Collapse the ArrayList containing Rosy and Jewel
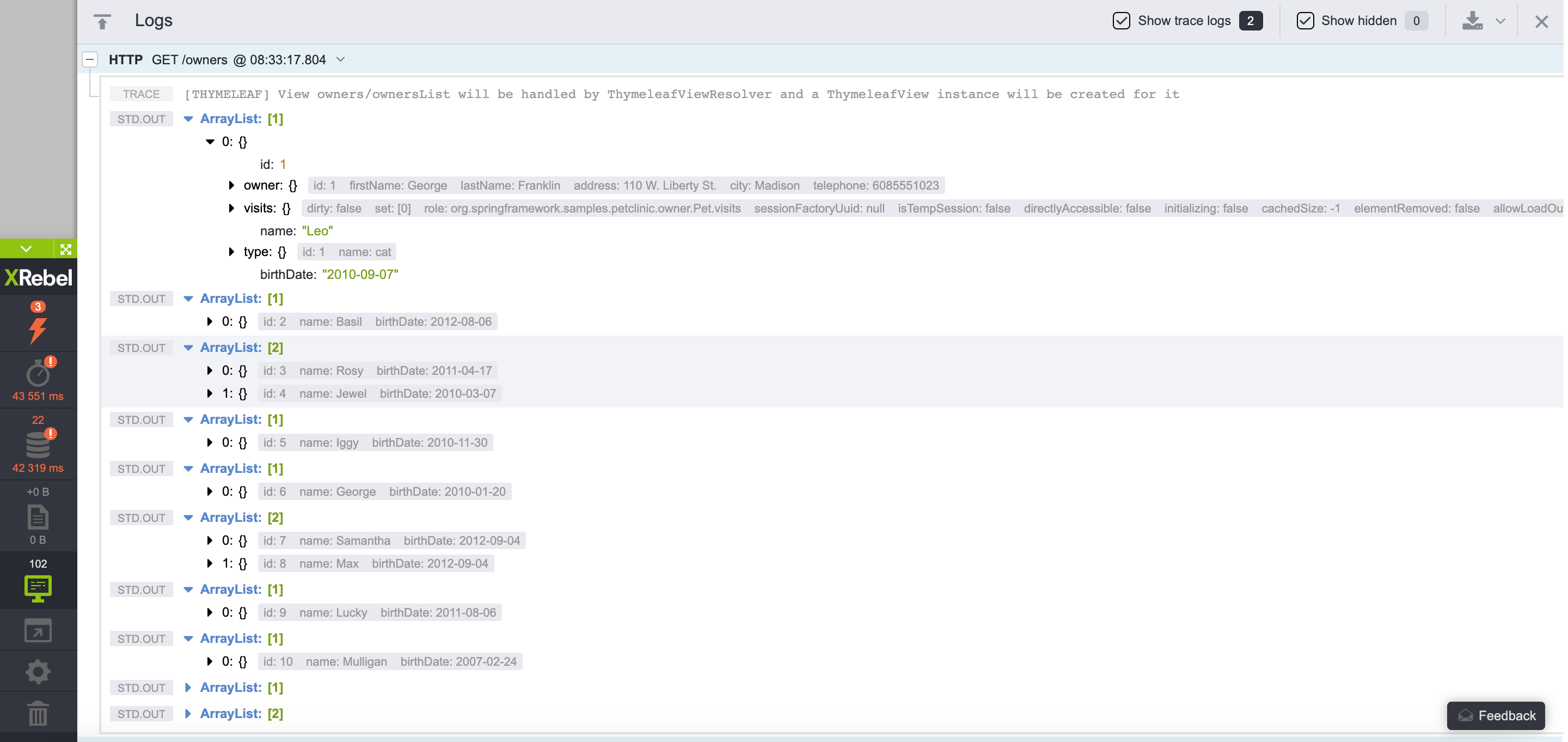This screenshot has width=1568, height=742. coord(188,348)
